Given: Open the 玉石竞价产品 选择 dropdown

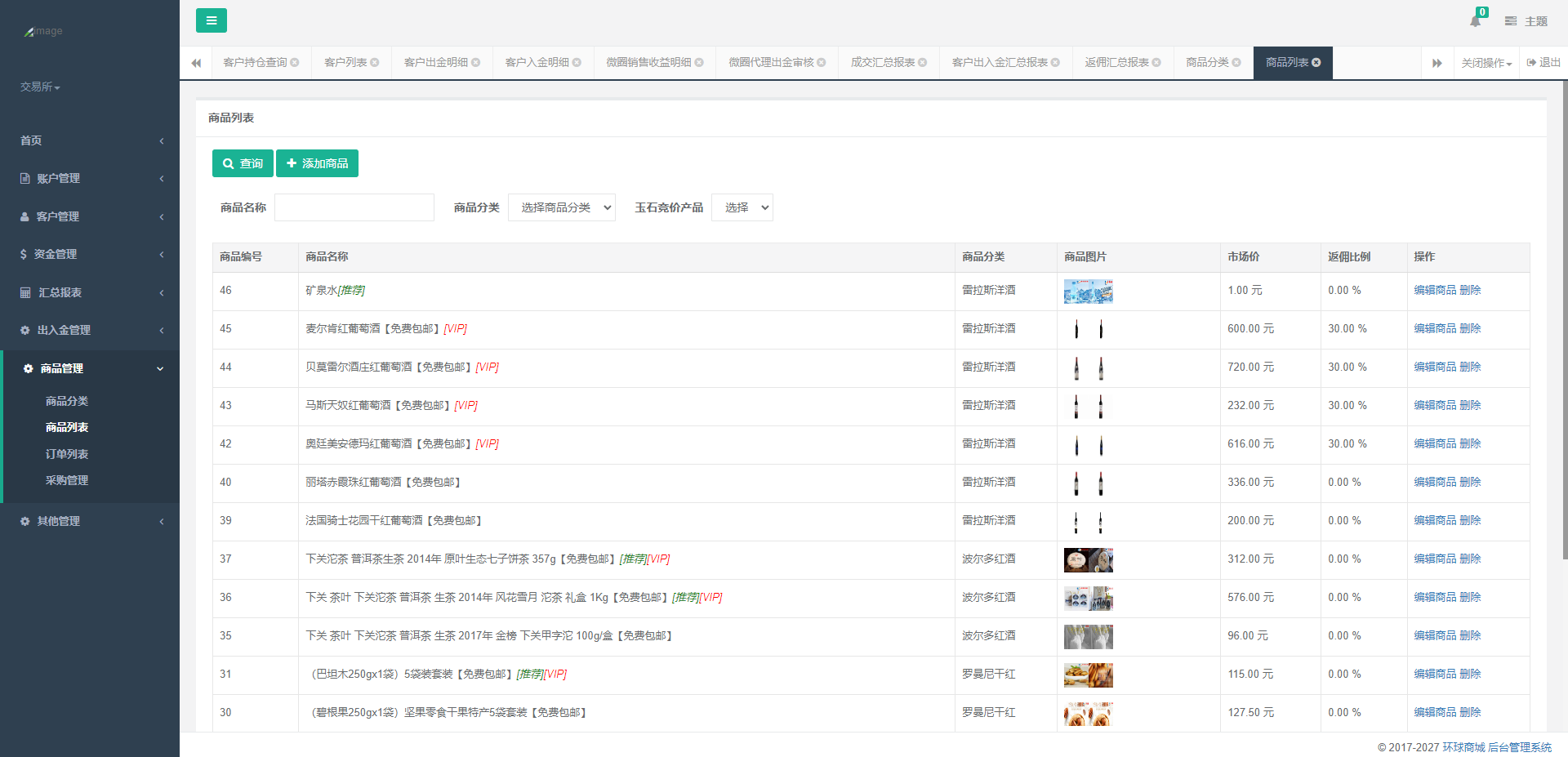Looking at the screenshot, I should [x=742, y=207].
